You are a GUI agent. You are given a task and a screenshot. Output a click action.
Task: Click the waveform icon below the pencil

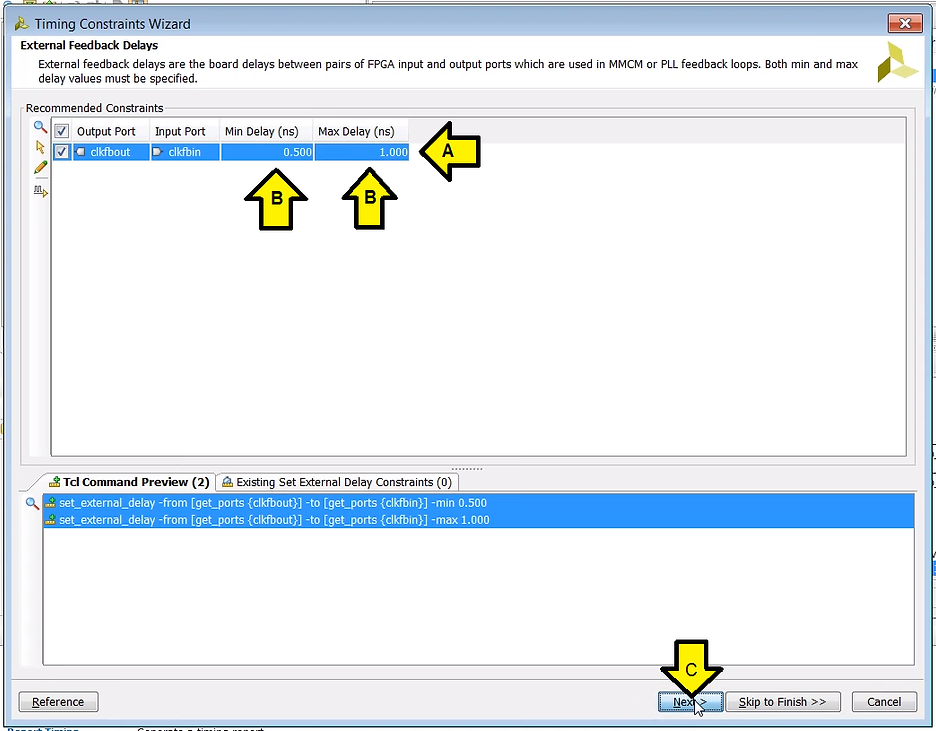point(41,190)
